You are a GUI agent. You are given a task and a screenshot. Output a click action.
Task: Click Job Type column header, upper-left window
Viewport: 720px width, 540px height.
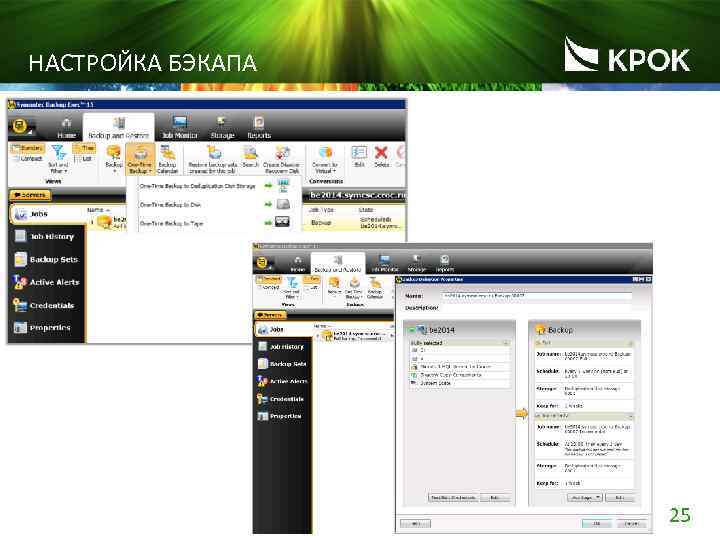click(x=321, y=210)
